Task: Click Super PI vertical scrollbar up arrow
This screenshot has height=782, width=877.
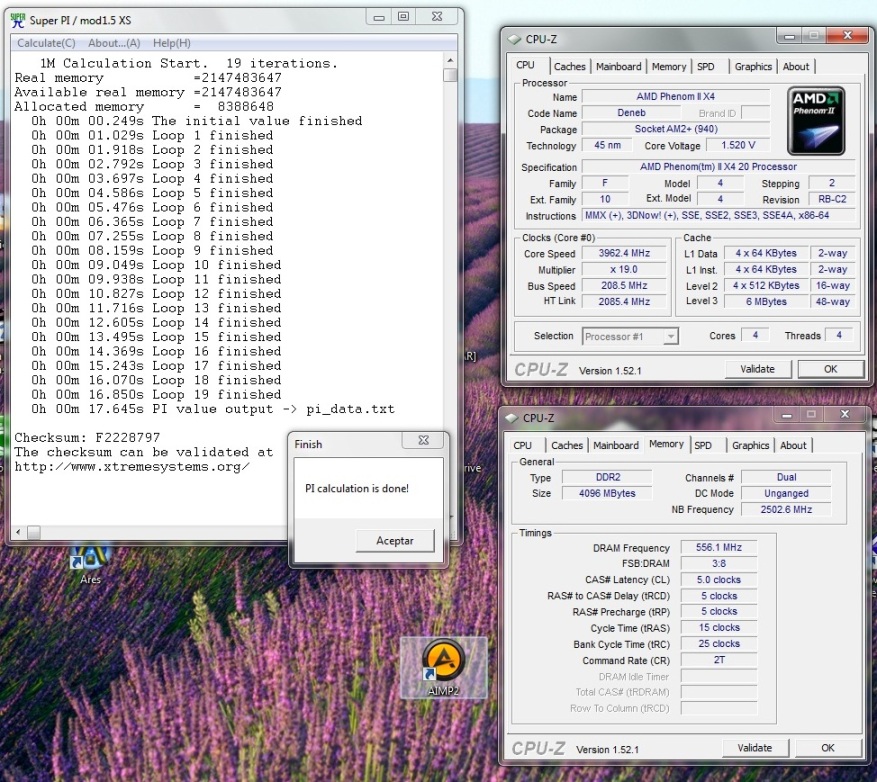Action: pos(450,60)
